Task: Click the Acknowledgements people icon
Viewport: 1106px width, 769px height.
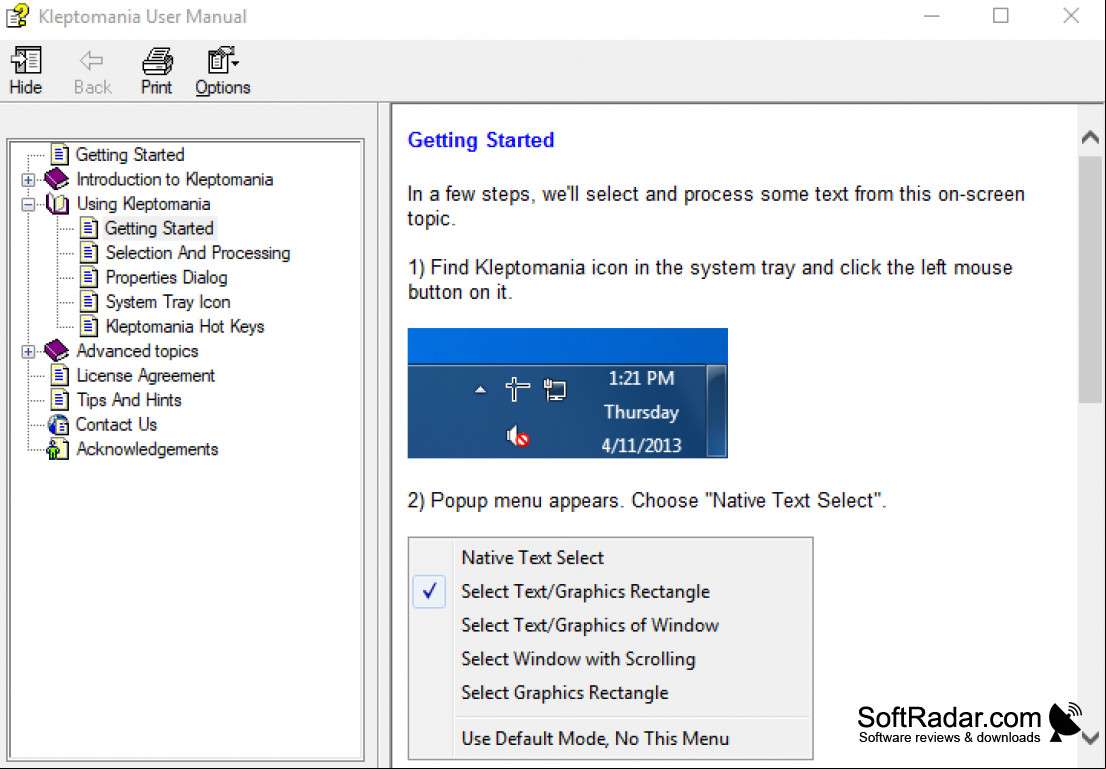Action: click(x=57, y=449)
